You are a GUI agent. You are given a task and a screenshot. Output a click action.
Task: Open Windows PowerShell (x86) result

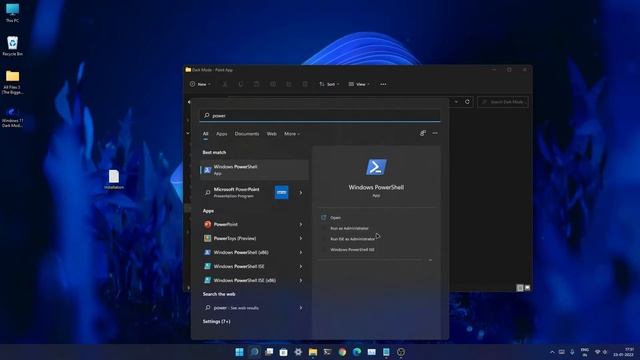click(x=241, y=252)
